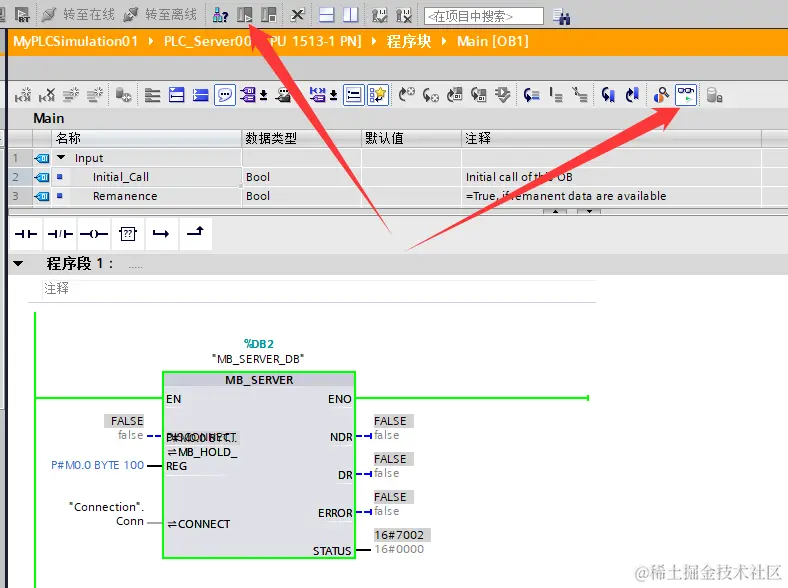
Task: Click the 默认值 column header
Action: pyautogui.click(x=412, y=138)
